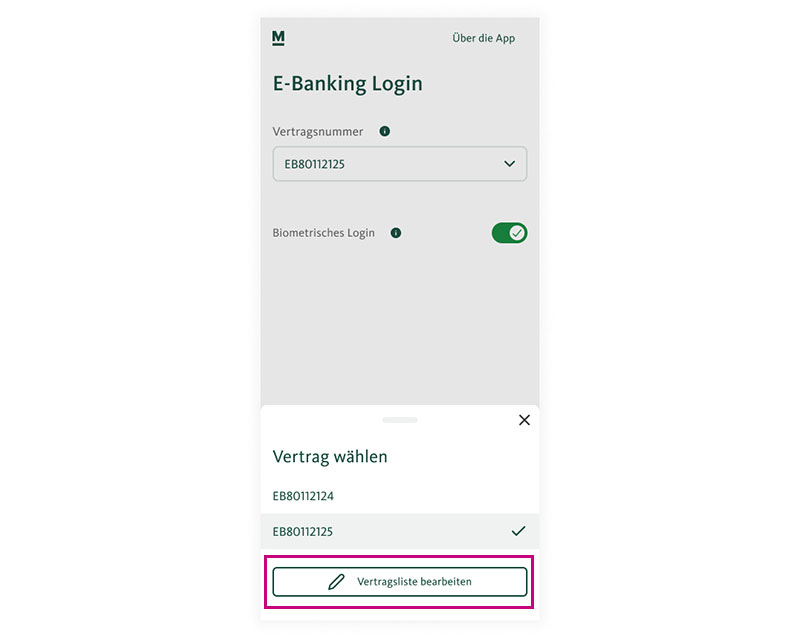
Task: Click the Vertragsliste bearbeiten button
Action: tap(400, 582)
